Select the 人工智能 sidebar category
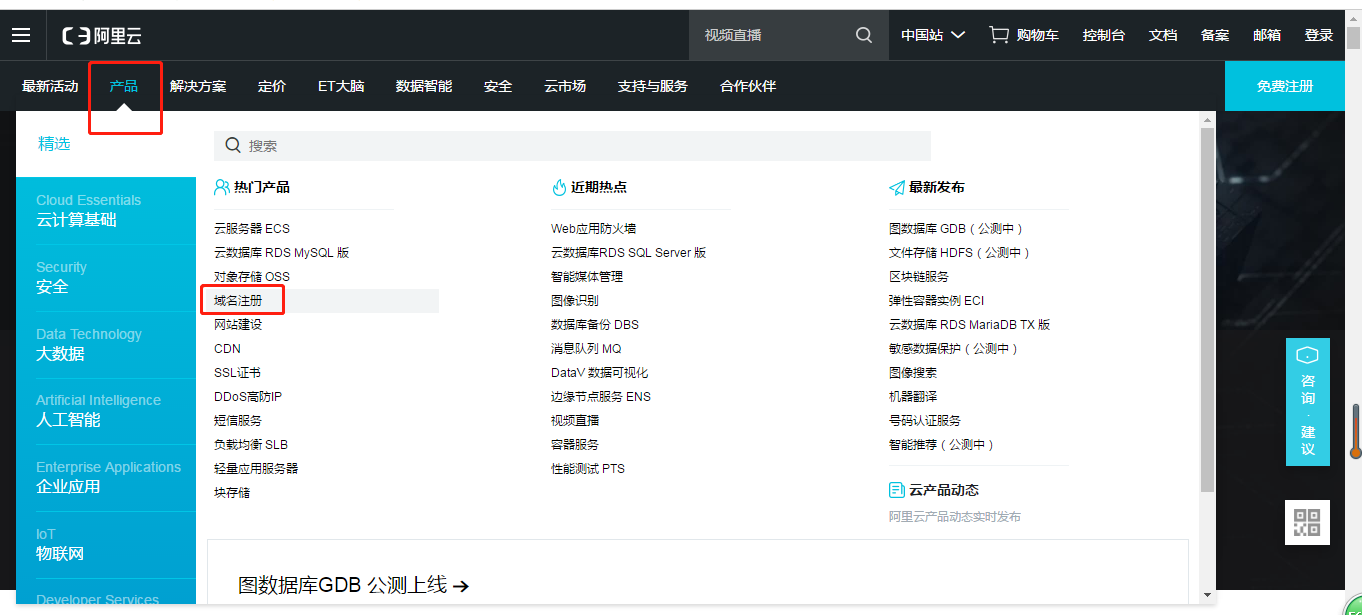The image size is (1362, 615). click(x=106, y=411)
